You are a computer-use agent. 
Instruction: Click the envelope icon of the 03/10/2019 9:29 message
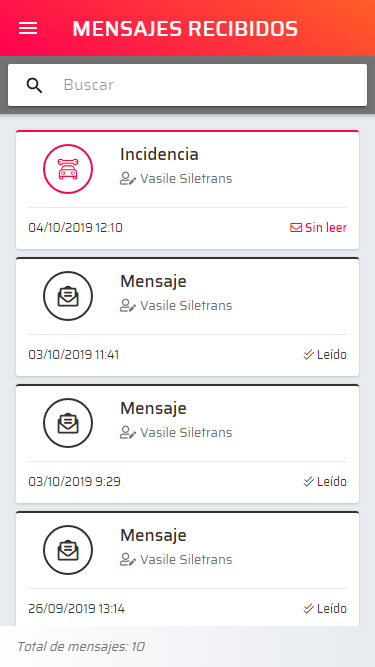[68, 423]
